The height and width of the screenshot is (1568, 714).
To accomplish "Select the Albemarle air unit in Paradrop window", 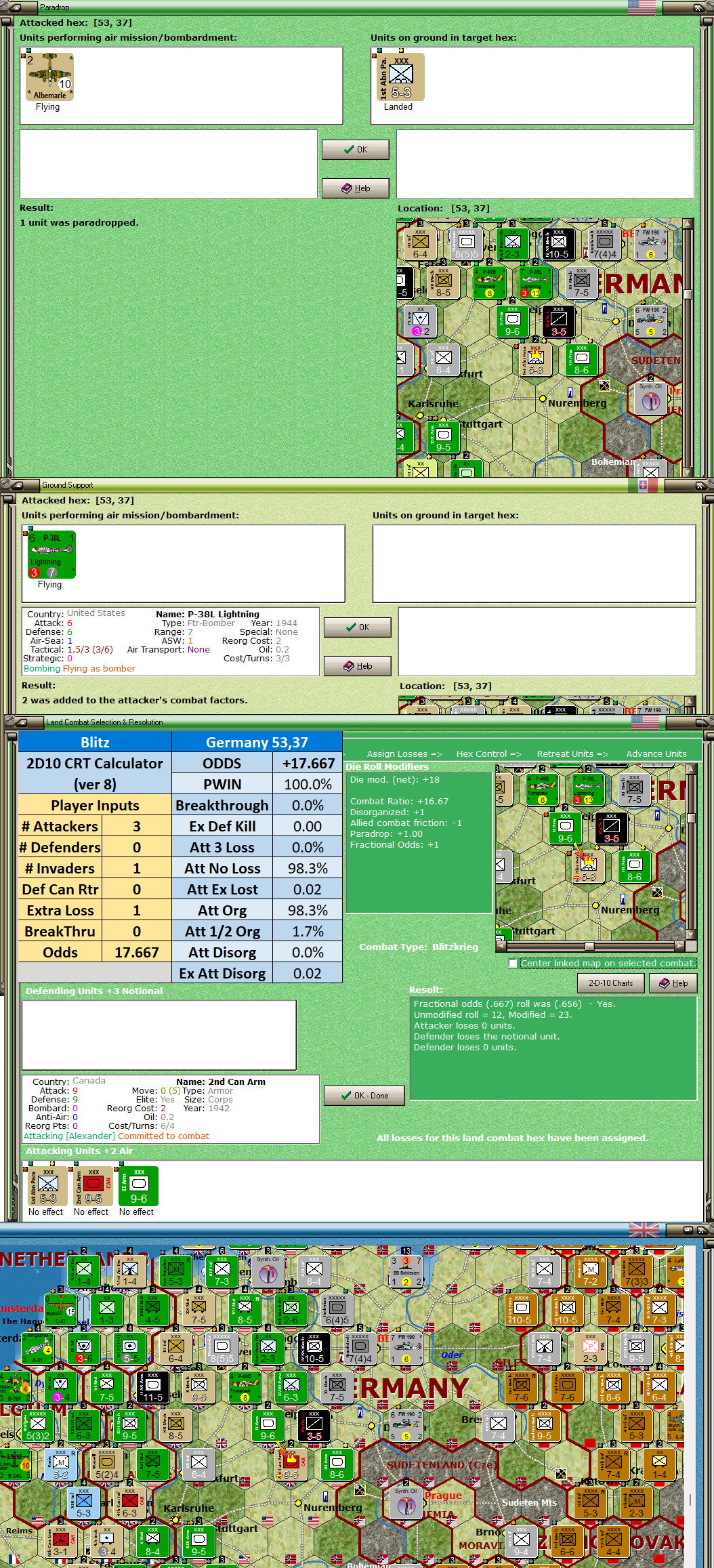I will click(49, 77).
